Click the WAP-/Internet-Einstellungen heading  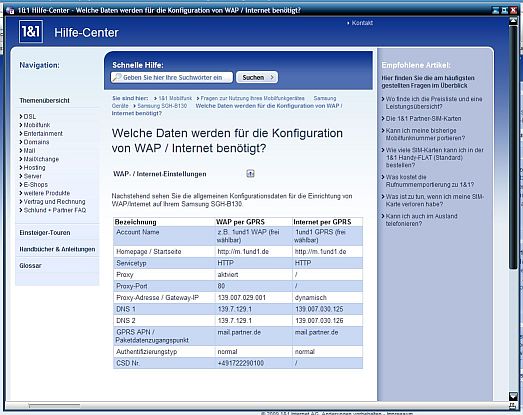click(160, 174)
